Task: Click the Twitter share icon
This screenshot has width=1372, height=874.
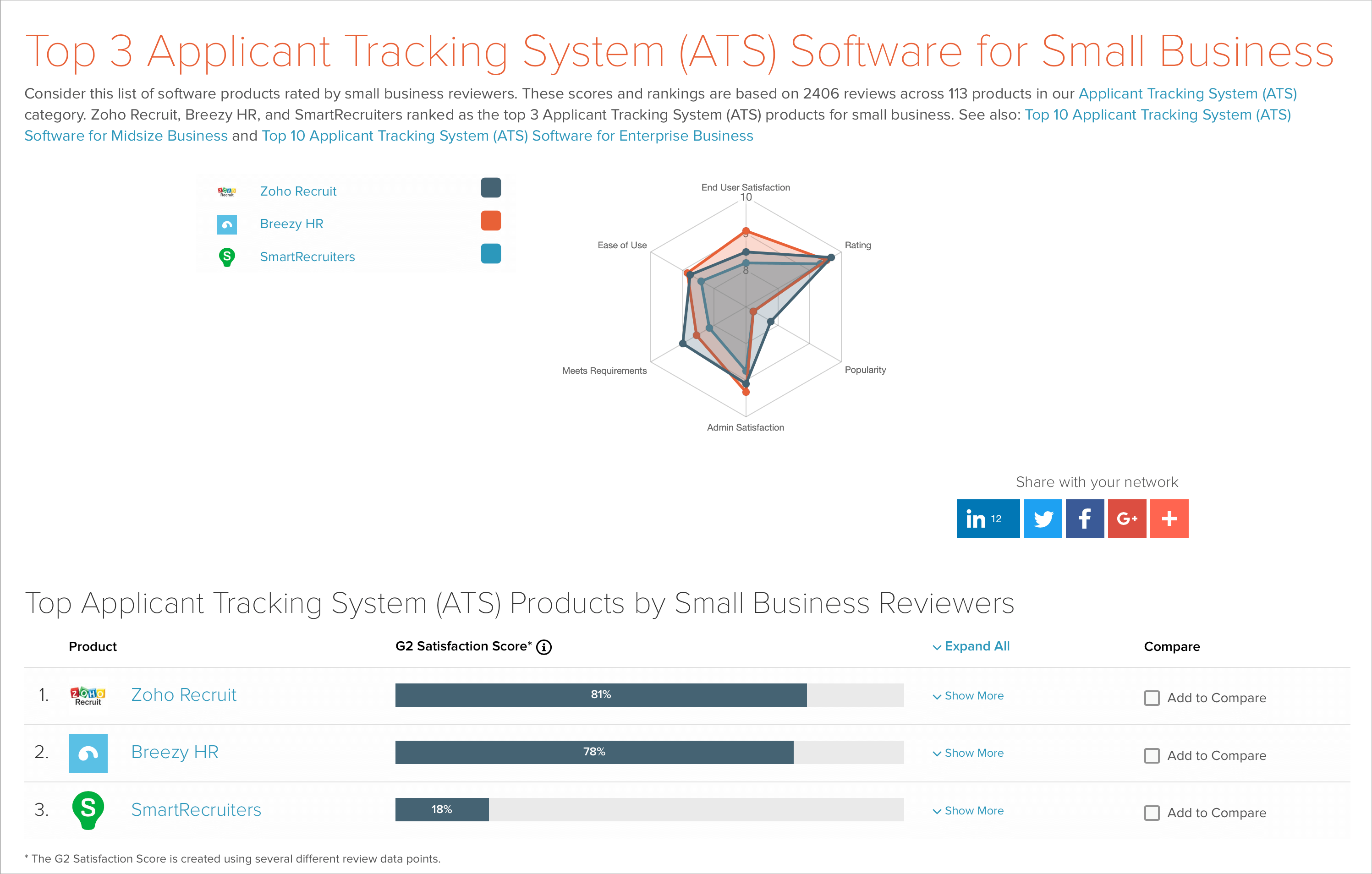Action: click(x=1042, y=518)
